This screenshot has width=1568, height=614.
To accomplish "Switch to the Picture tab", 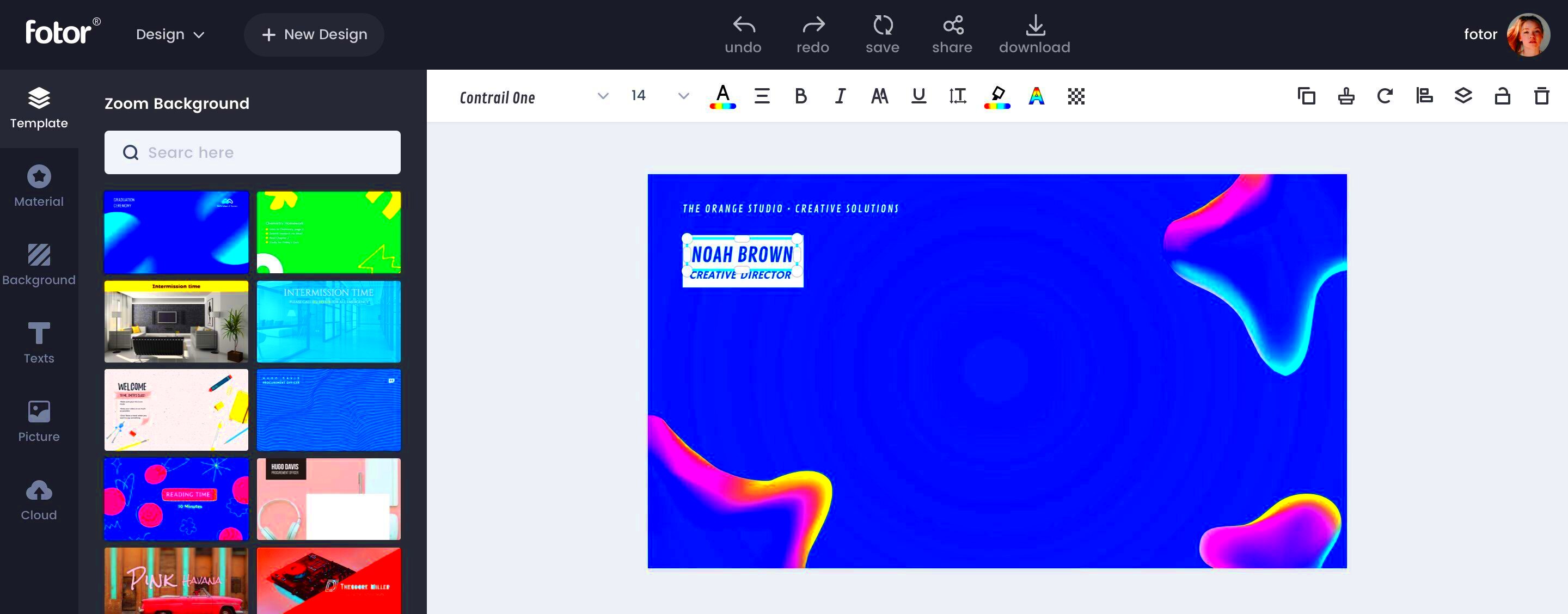I will [x=39, y=422].
